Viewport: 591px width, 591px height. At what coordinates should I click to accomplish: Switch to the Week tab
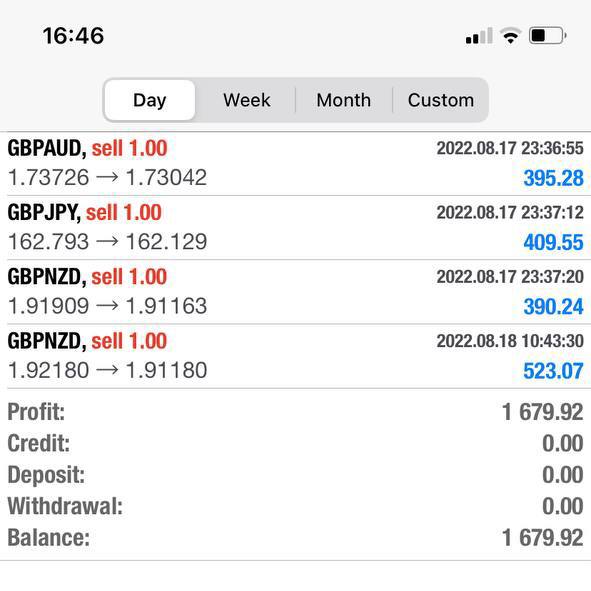click(x=247, y=100)
